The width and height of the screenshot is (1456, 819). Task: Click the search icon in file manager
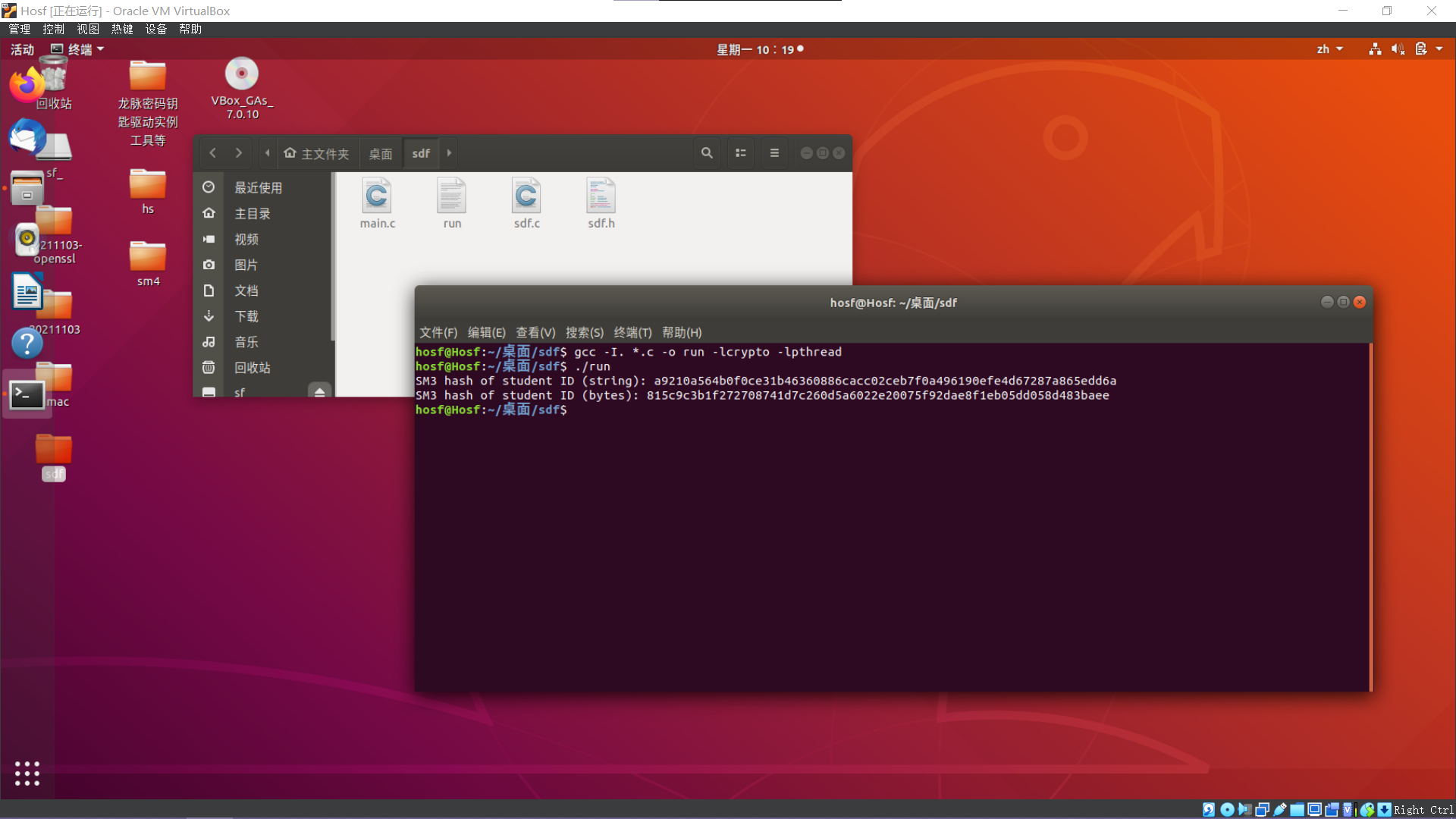(x=706, y=153)
